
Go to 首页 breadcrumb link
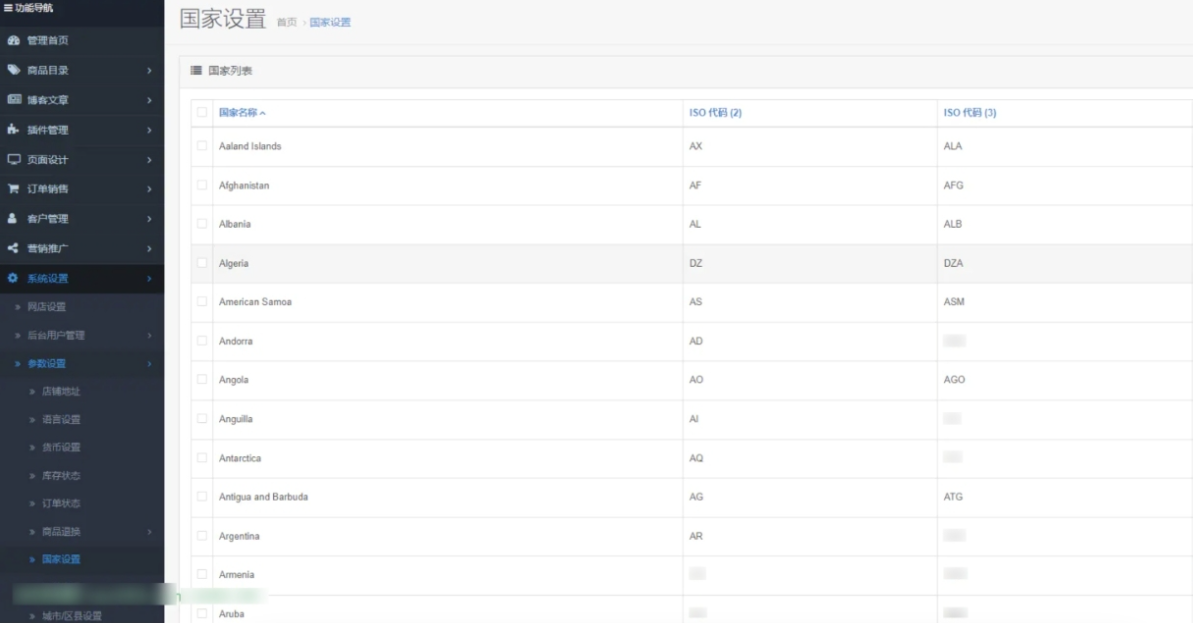click(x=287, y=22)
